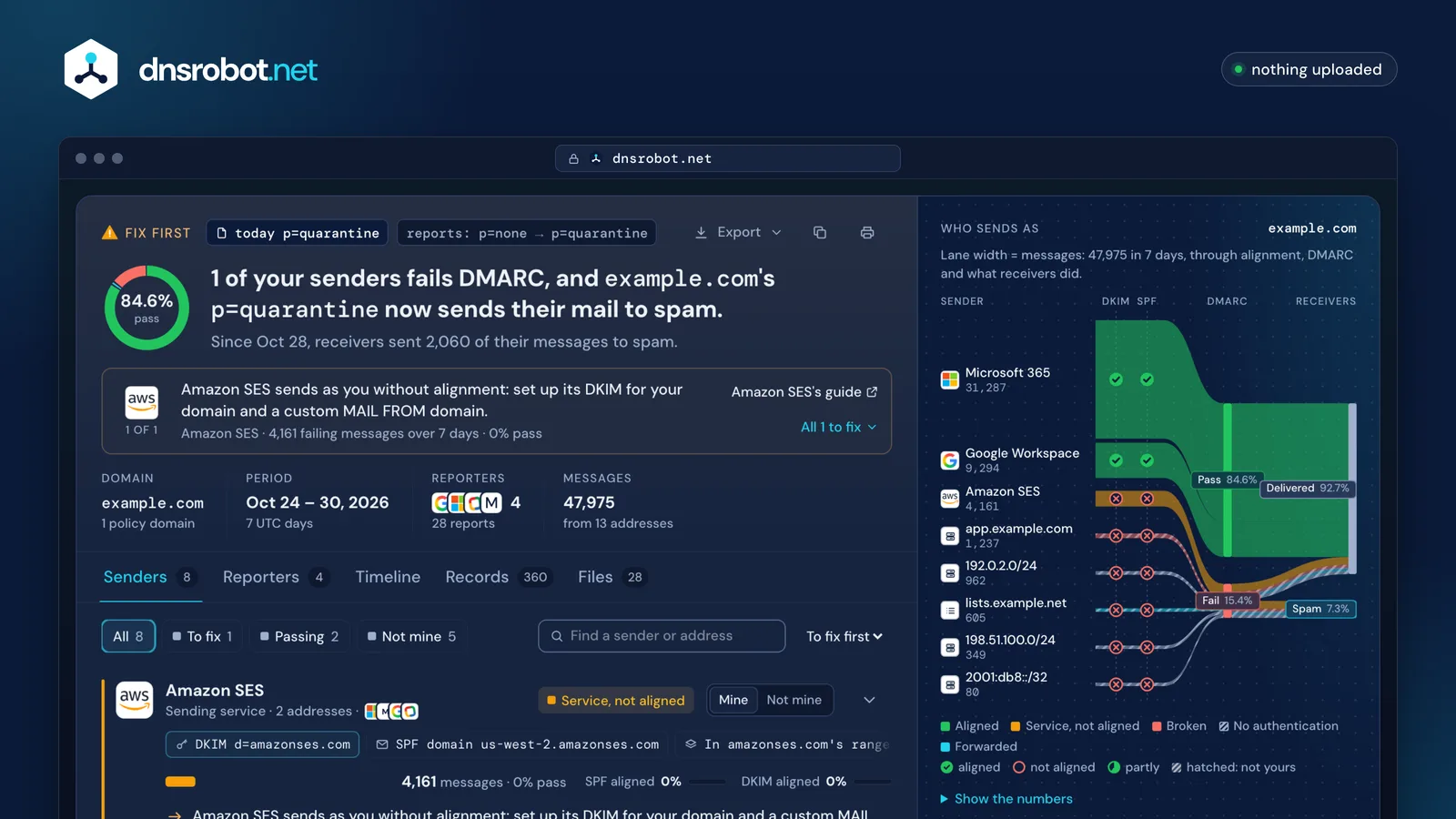Click Amazon SES DKIM not-aligned cross
1456x819 pixels.
pos(1116,499)
